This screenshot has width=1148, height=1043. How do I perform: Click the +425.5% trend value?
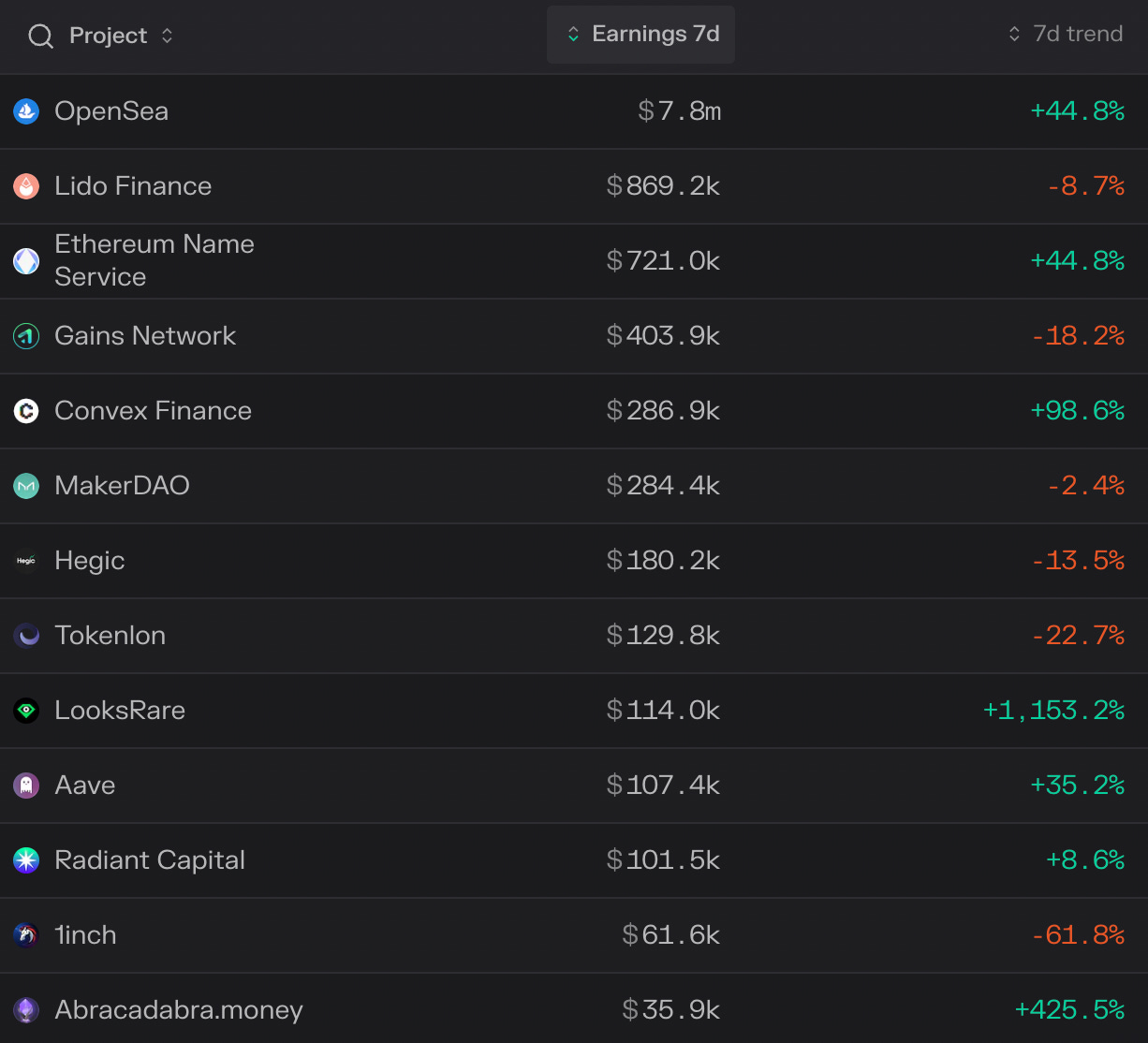[1069, 1010]
